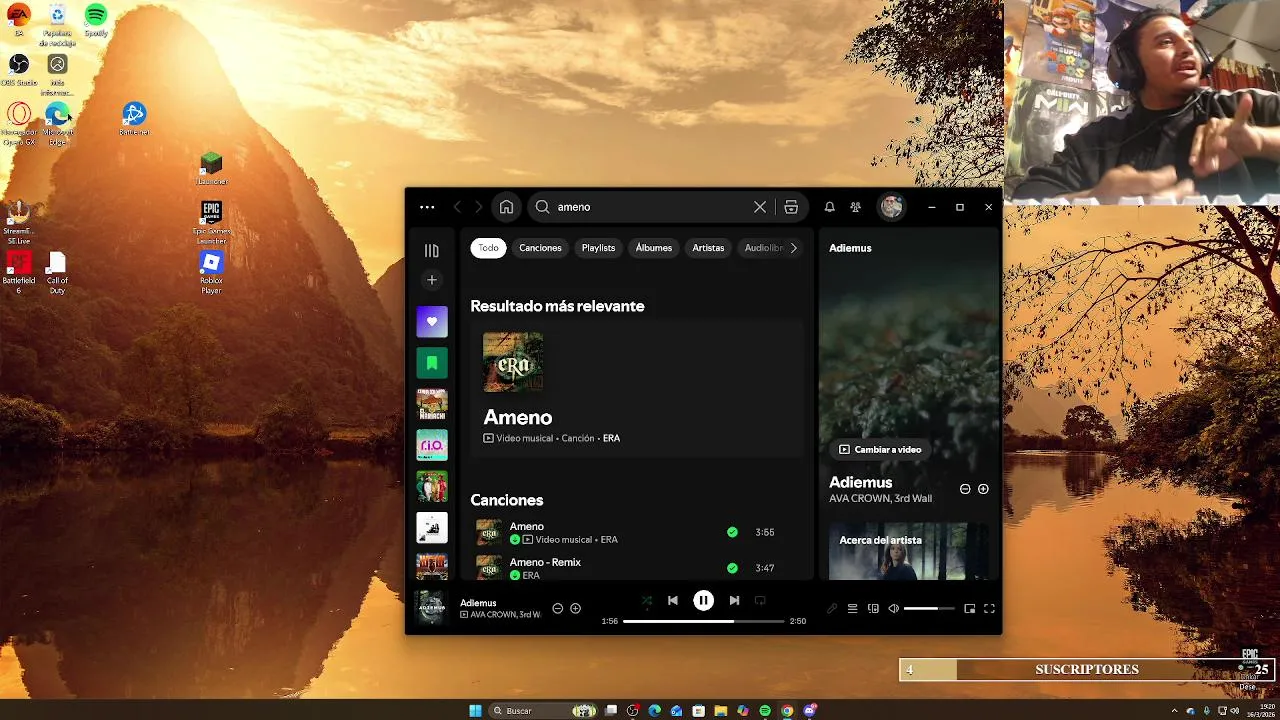This screenshot has width=1280, height=720.
Task: Skip to previous track
Action: point(673,601)
